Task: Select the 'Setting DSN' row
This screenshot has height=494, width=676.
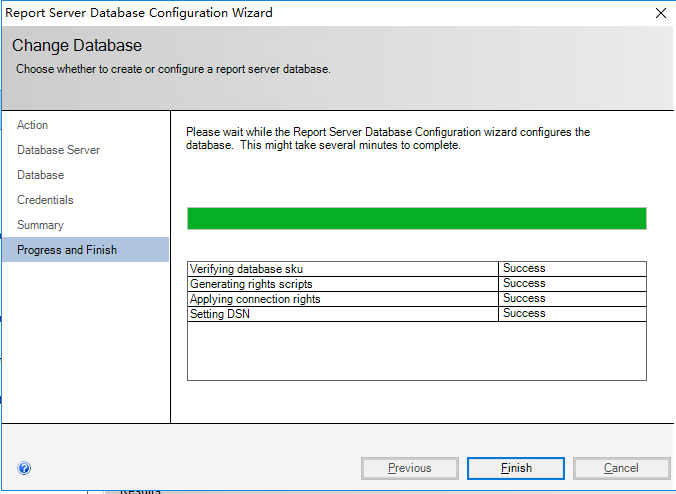Action: [x=416, y=314]
